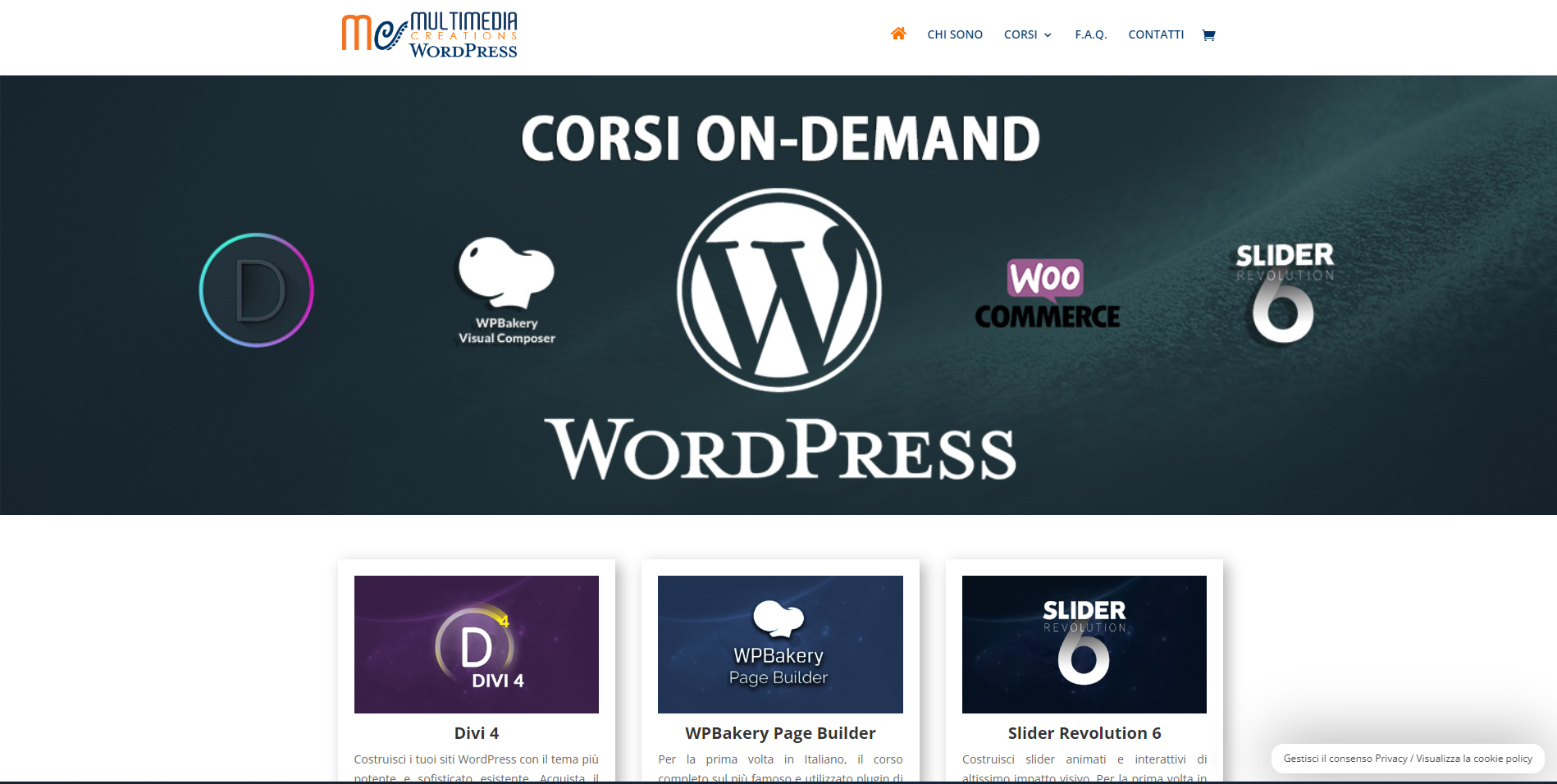The image size is (1557, 784).
Task: Click the WordPress wordmark text in banner
Action: click(x=780, y=449)
